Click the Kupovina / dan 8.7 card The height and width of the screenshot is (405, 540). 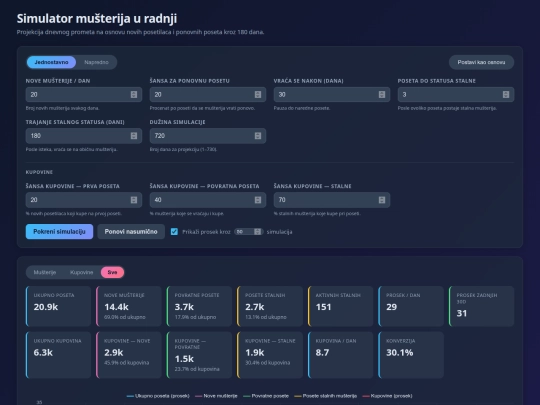click(340, 355)
